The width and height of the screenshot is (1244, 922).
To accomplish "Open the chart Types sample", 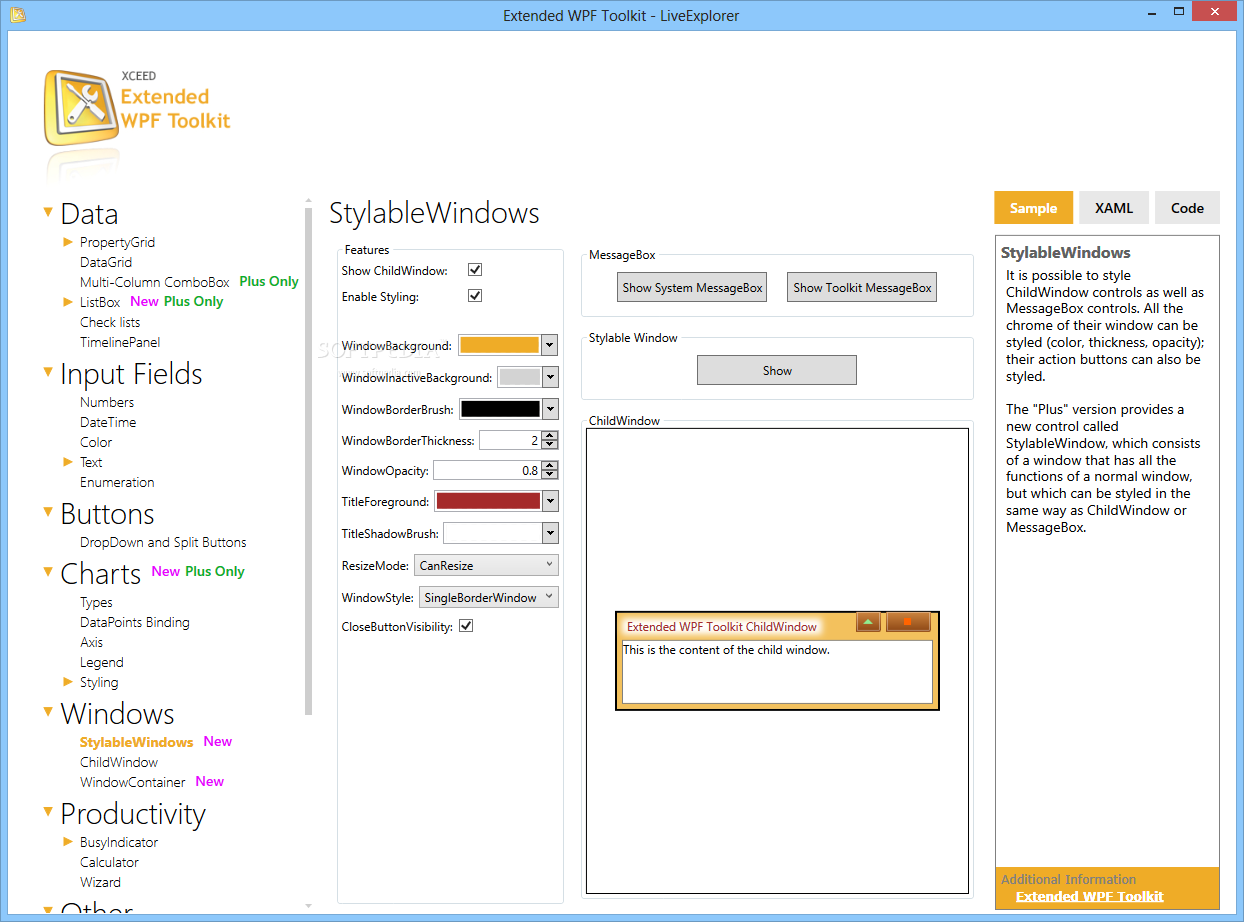I will pyautogui.click(x=96, y=602).
